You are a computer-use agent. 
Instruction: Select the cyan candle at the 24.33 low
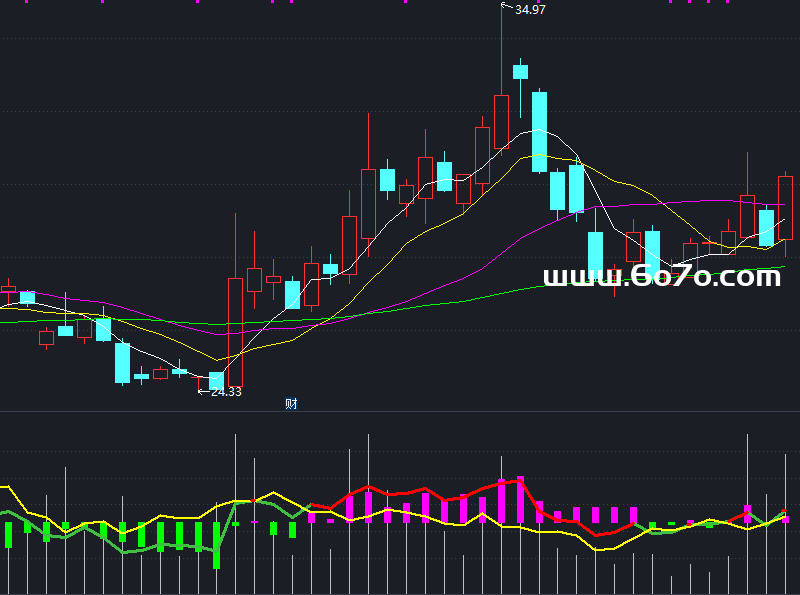(x=217, y=380)
